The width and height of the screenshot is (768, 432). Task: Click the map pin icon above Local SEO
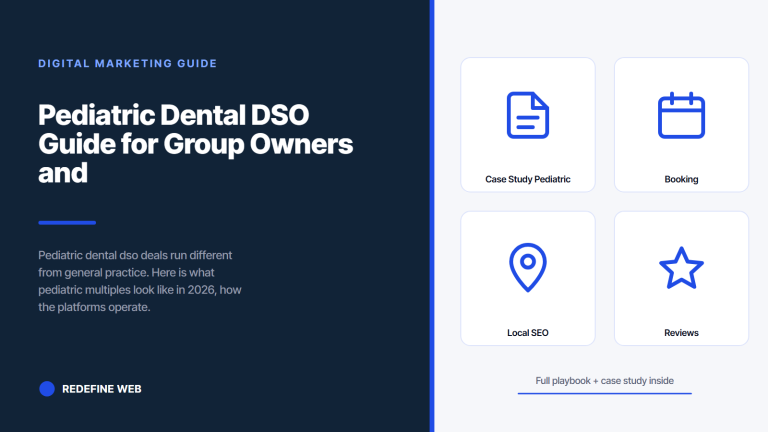pyautogui.click(x=528, y=267)
